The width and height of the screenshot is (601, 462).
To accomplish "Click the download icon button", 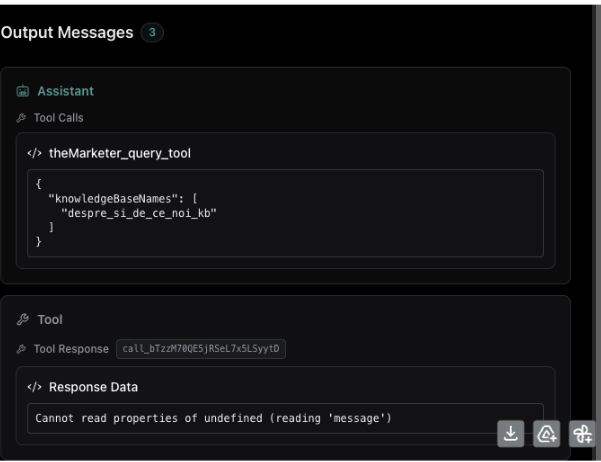I will pos(511,433).
